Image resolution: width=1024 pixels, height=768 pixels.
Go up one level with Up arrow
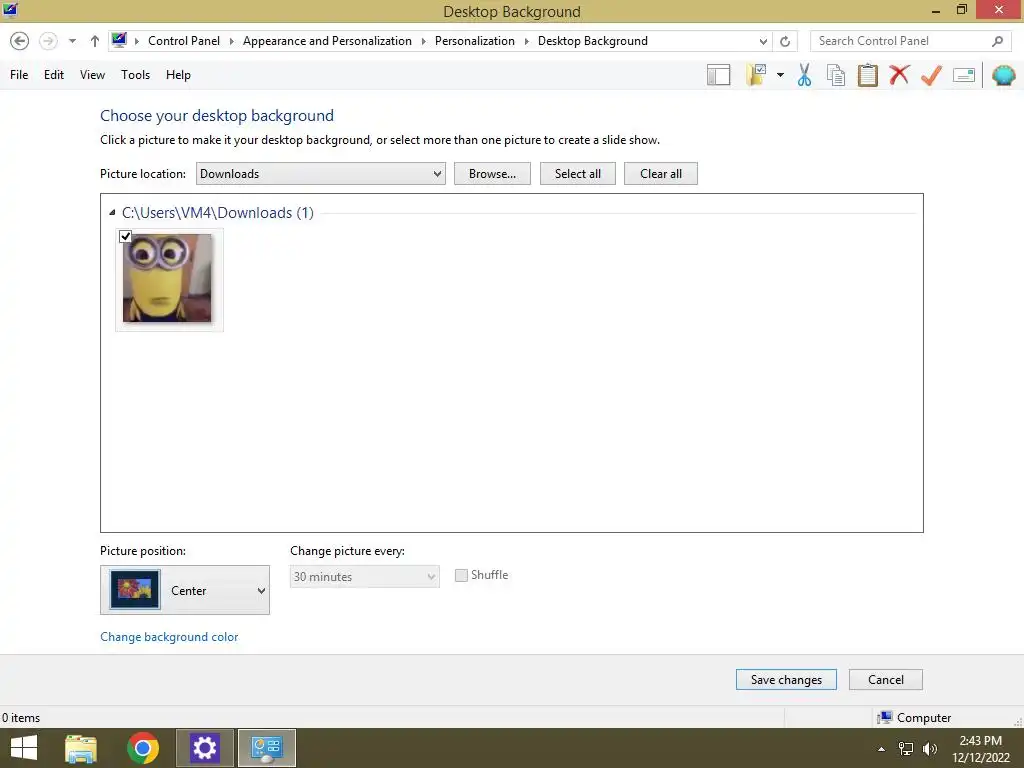pos(95,41)
